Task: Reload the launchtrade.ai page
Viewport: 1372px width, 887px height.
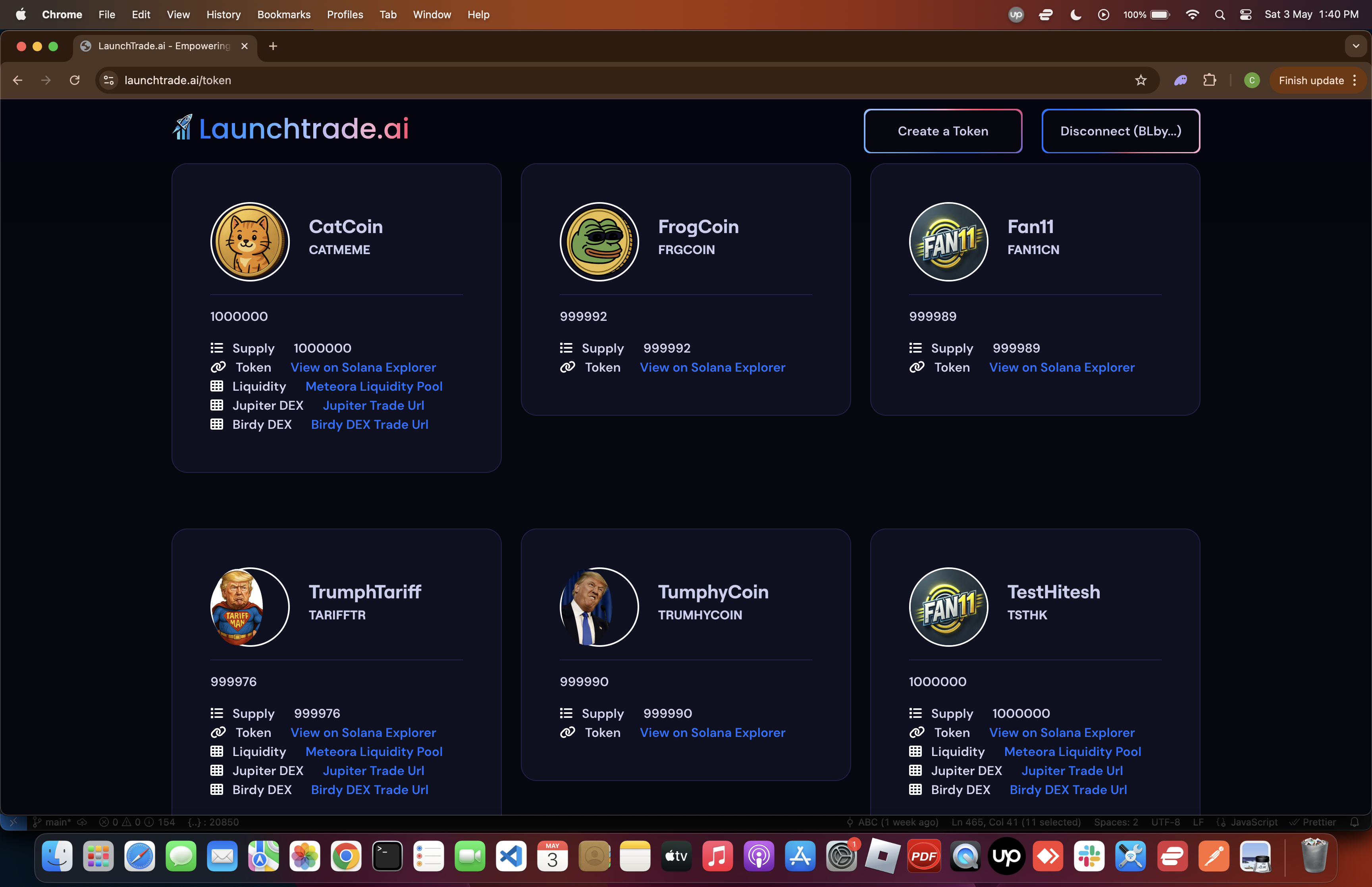Action: click(75, 80)
